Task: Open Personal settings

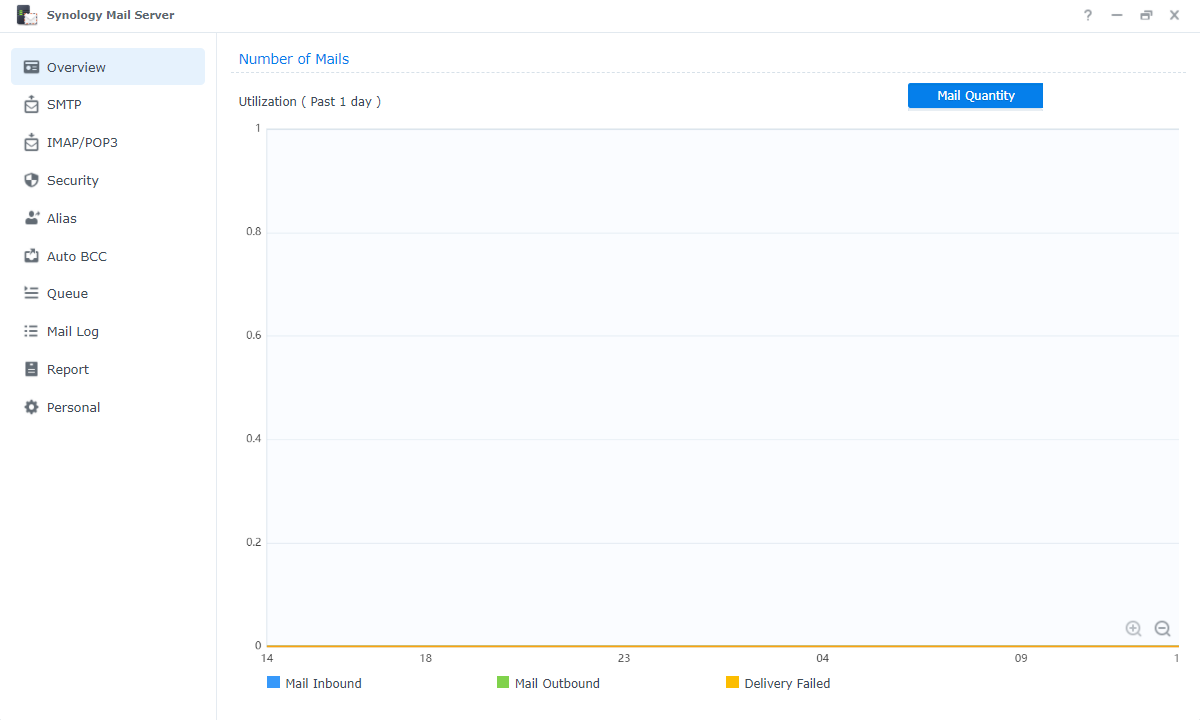Action: pyautogui.click(x=72, y=407)
